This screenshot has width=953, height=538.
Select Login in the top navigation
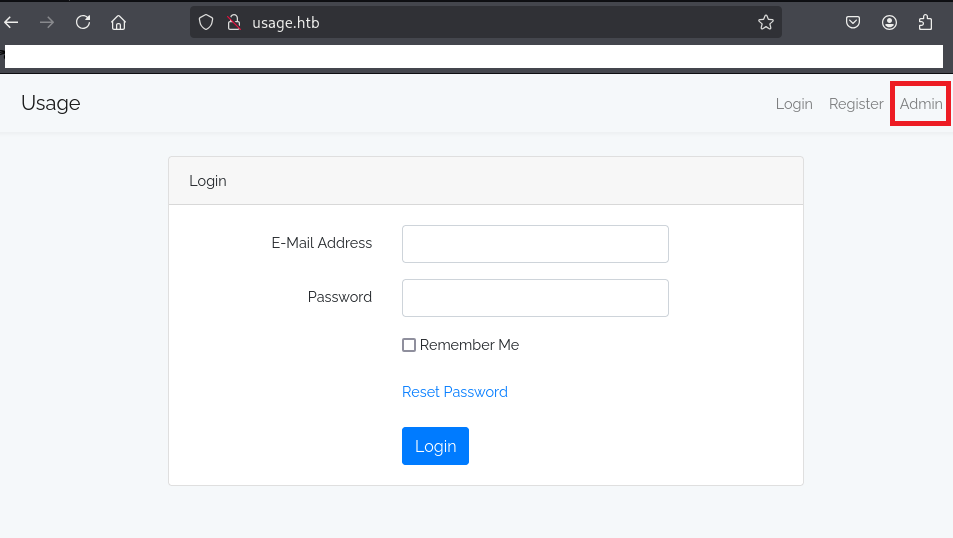tap(794, 104)
